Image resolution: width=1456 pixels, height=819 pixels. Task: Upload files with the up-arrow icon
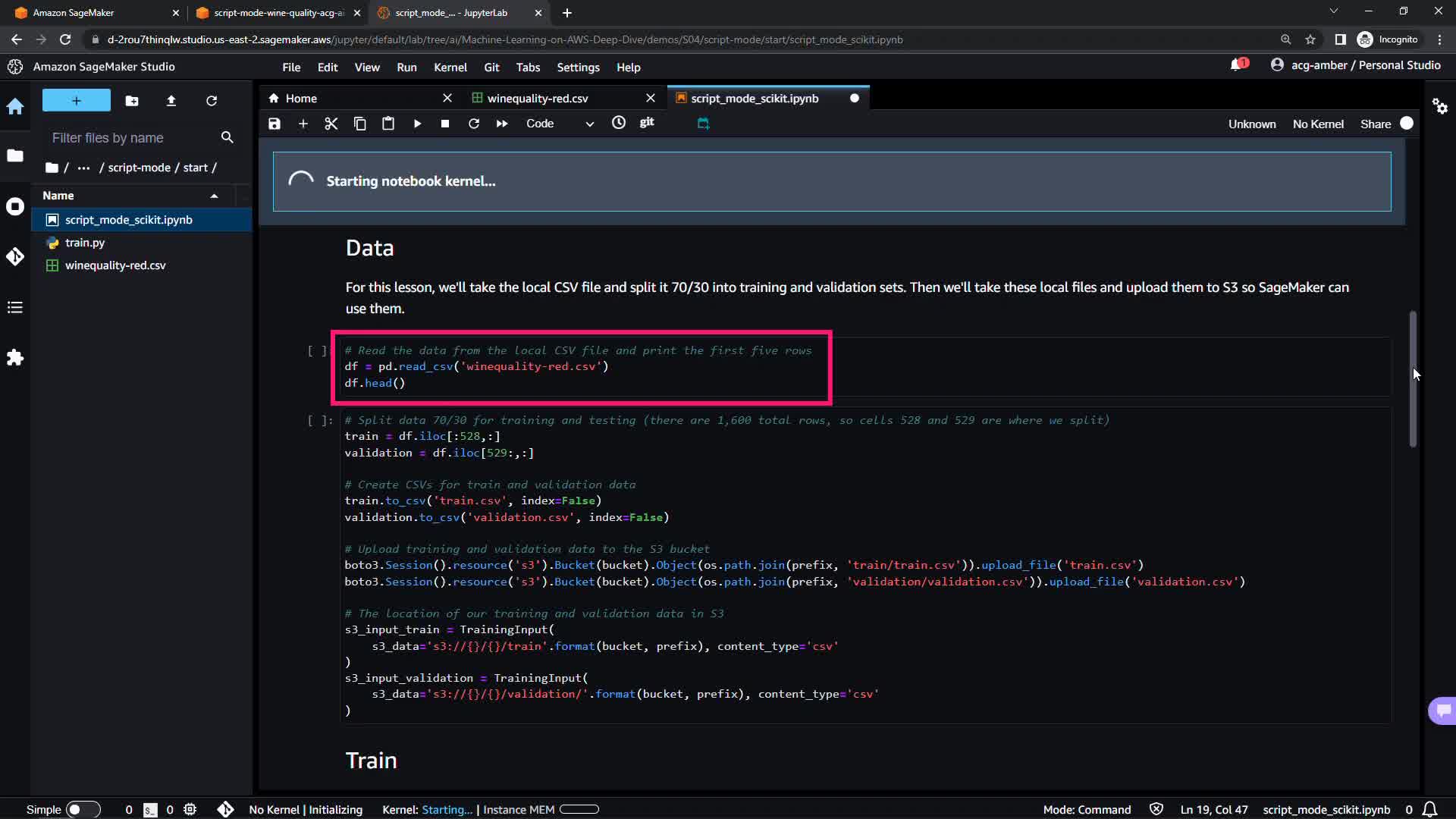pos(171,101)
